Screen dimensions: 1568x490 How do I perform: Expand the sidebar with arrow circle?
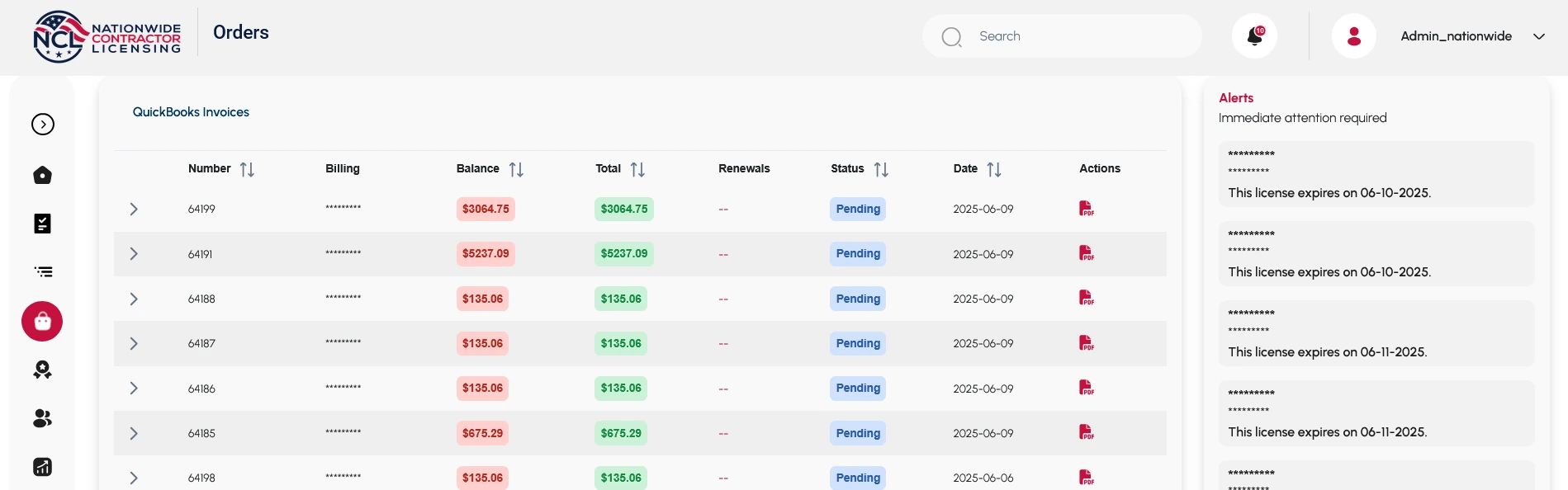tap(43, 124)
